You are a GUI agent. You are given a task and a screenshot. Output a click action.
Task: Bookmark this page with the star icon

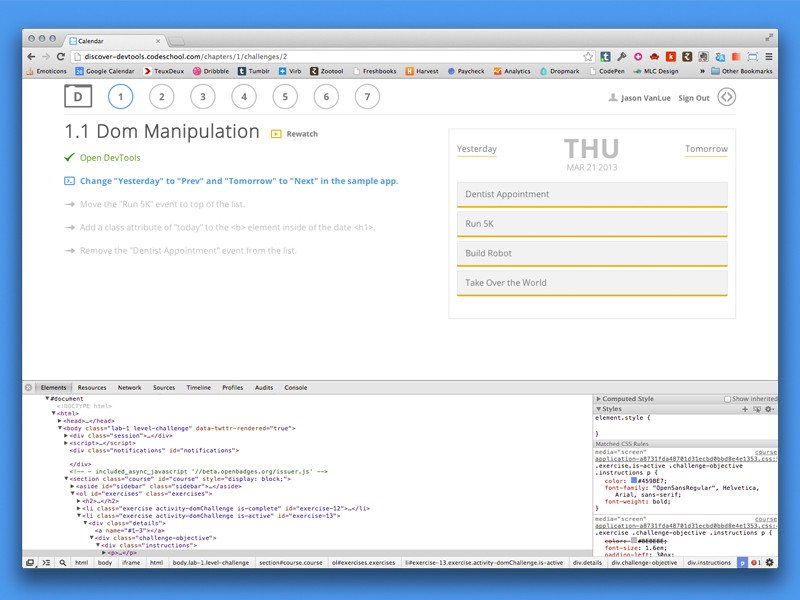(x=588, y=57)
